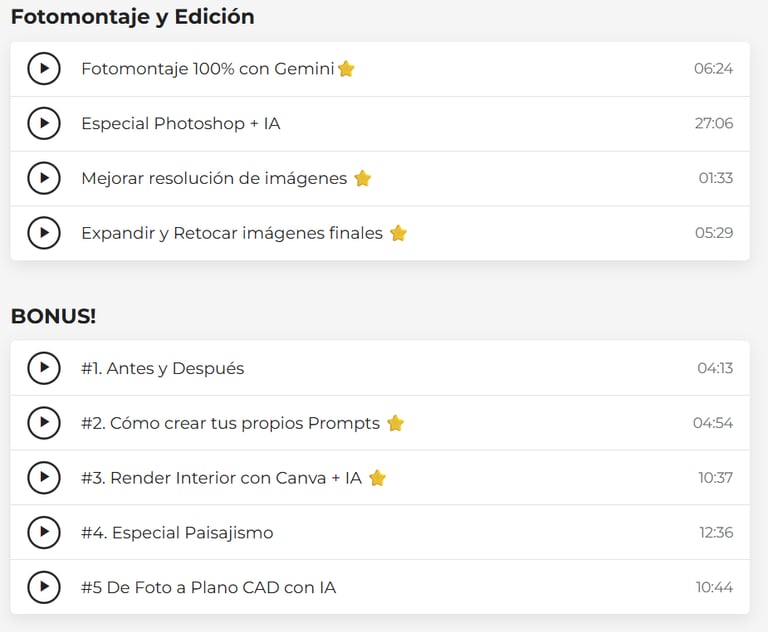Play the Fotomontaje 100% con Gemini lesson
The height and width of the screenshot is (632, 768).
coord(43,69)
